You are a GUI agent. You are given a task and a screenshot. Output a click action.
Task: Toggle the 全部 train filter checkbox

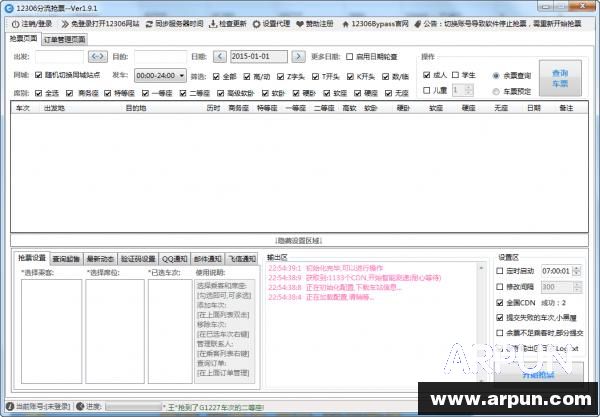tap(216, 77)
